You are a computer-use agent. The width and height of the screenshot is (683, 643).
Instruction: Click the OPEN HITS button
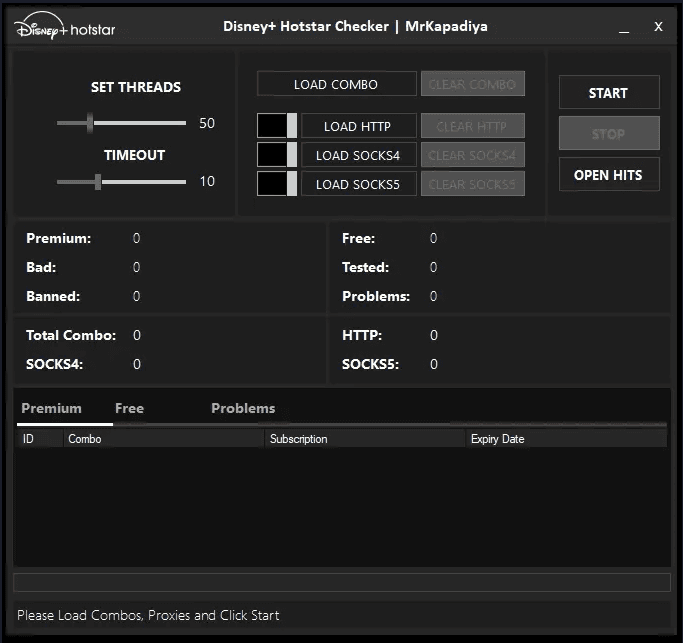[608, 175]
